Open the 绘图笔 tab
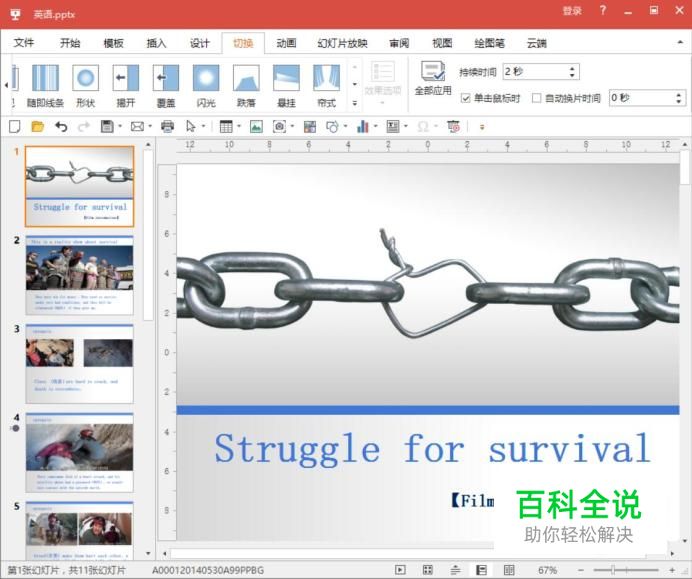 click(489, 43)
